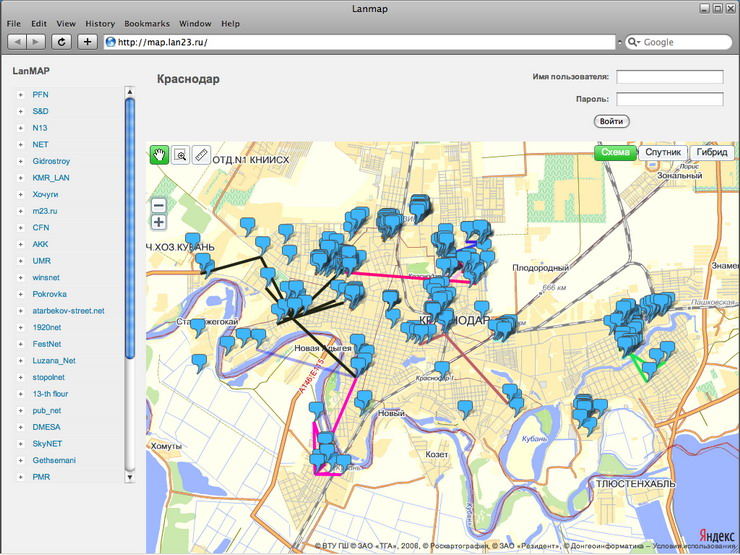Activate the magnifier zoom tool
Image resolution: width=740 pixels, height=555 pixels.
(x=180, y=154)
